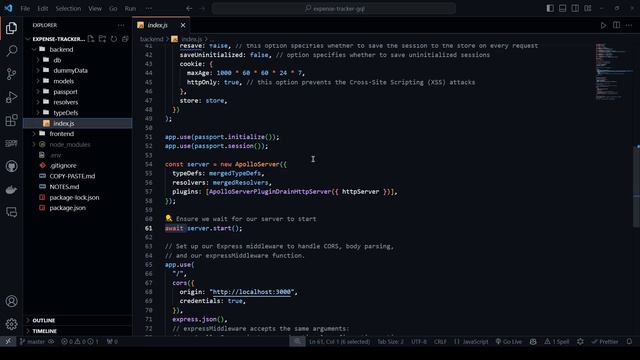
Task: Open the Chat view in activity bar
Action: point(11,212)
